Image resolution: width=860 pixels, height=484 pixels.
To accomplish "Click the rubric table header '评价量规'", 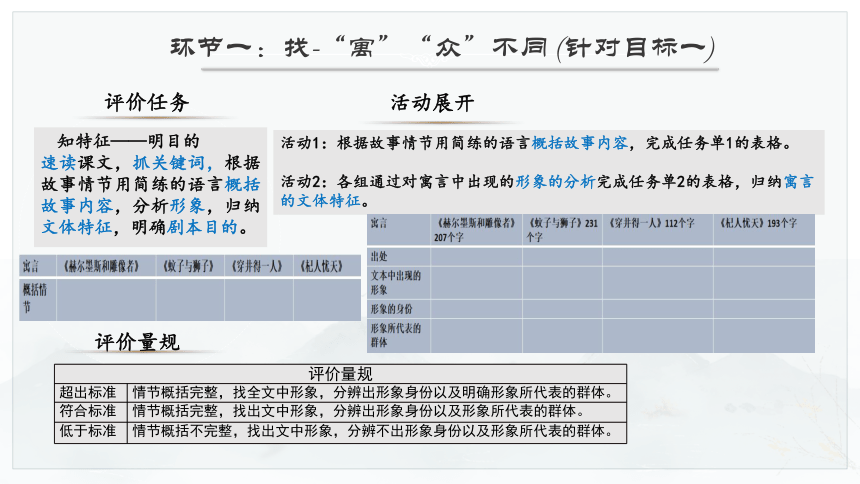I will (340, 374).
